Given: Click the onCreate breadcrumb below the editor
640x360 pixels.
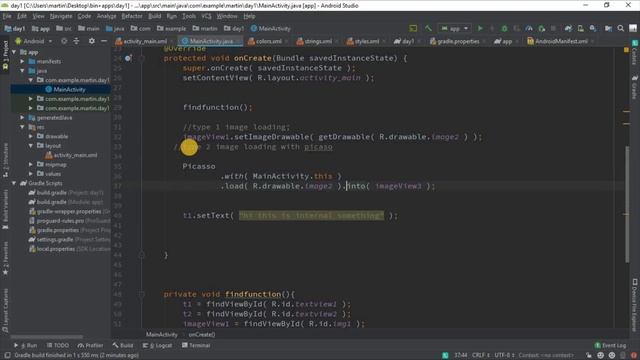Looking at the screenshot, I should [x=202, y=335].
